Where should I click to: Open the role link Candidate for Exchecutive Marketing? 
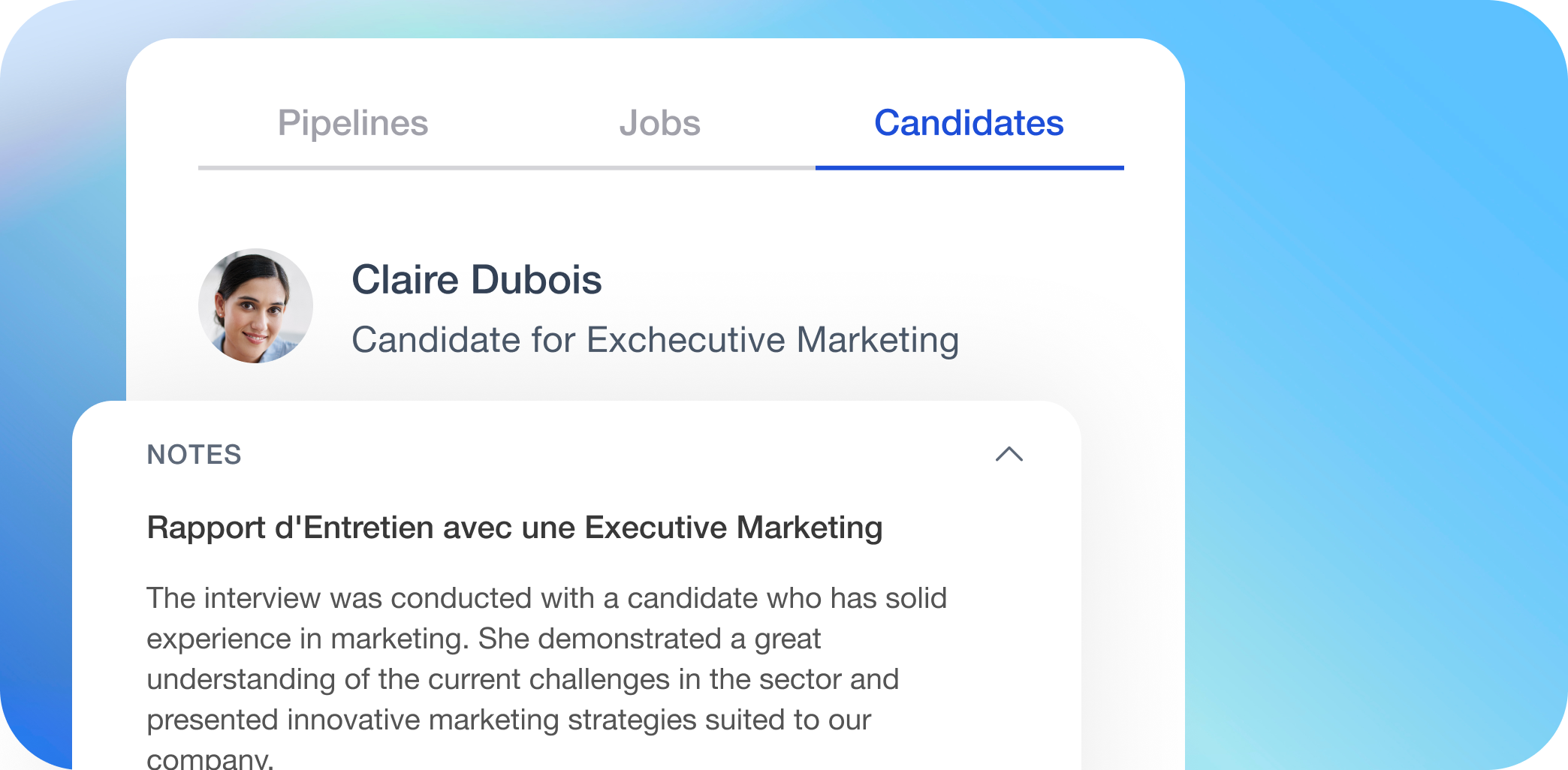655,339
